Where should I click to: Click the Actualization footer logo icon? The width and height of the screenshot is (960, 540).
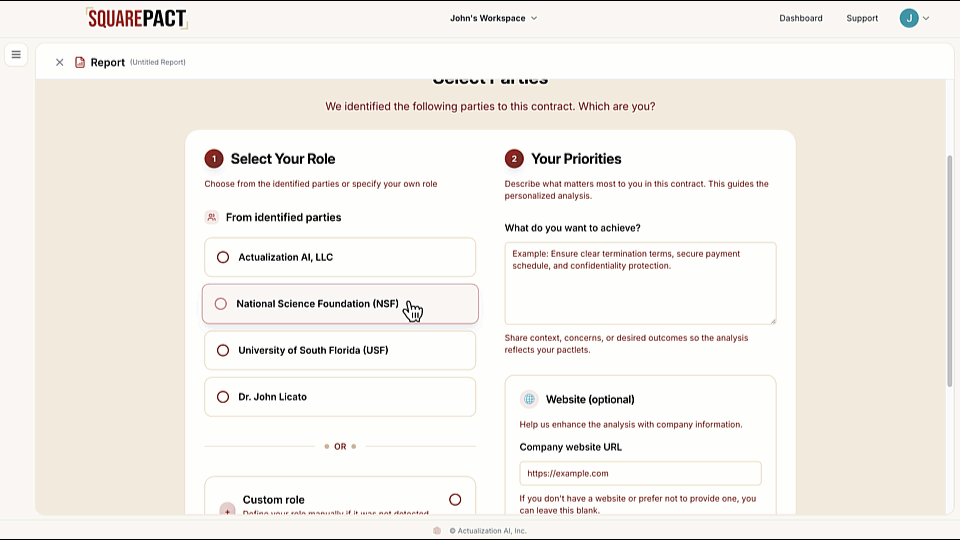point(437,531)
